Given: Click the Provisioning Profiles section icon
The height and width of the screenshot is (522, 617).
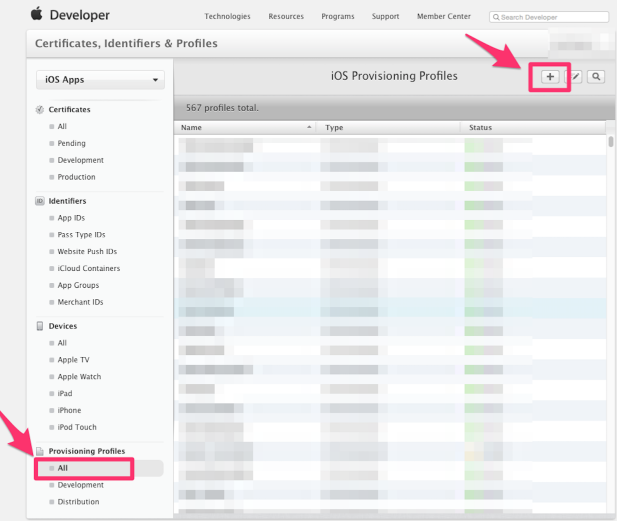Looking at the screenshot, I should pos(40,451).
